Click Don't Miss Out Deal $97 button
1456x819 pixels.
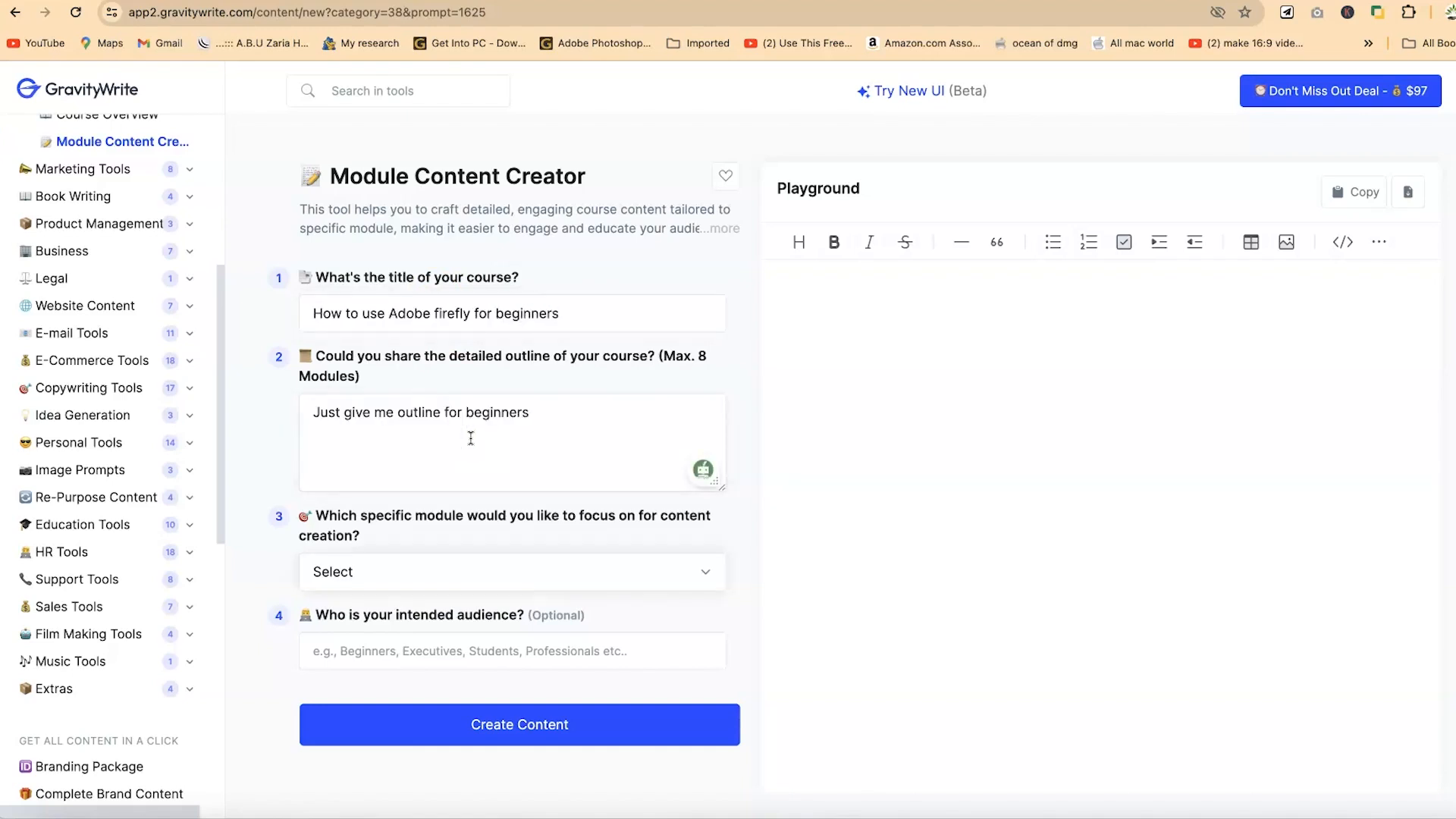point(1340,91)
